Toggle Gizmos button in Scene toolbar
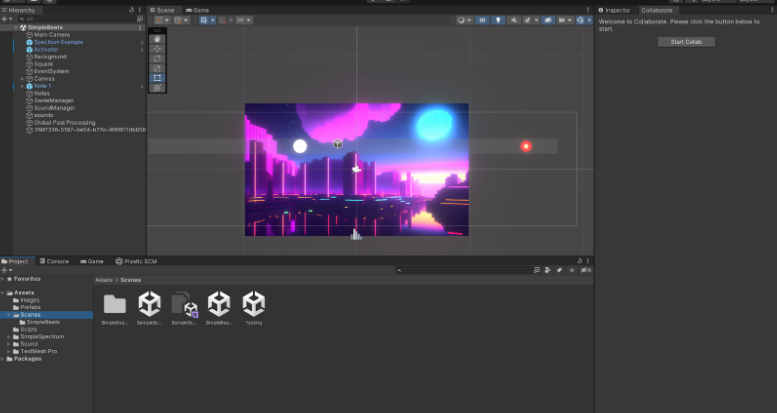This screenshot has width=777, height=413. pyautogui.click(x=580, y=20)
